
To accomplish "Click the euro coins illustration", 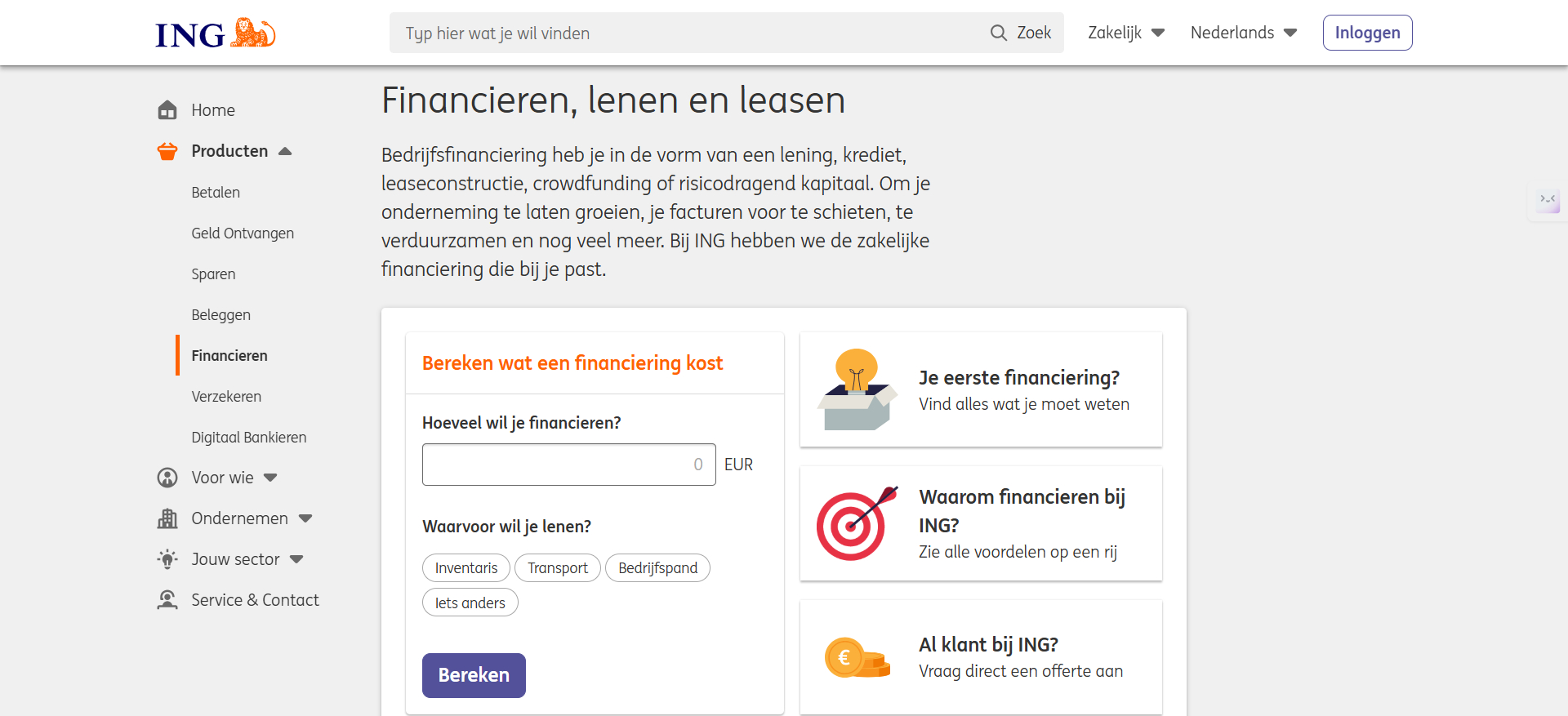I will point(856,657).
